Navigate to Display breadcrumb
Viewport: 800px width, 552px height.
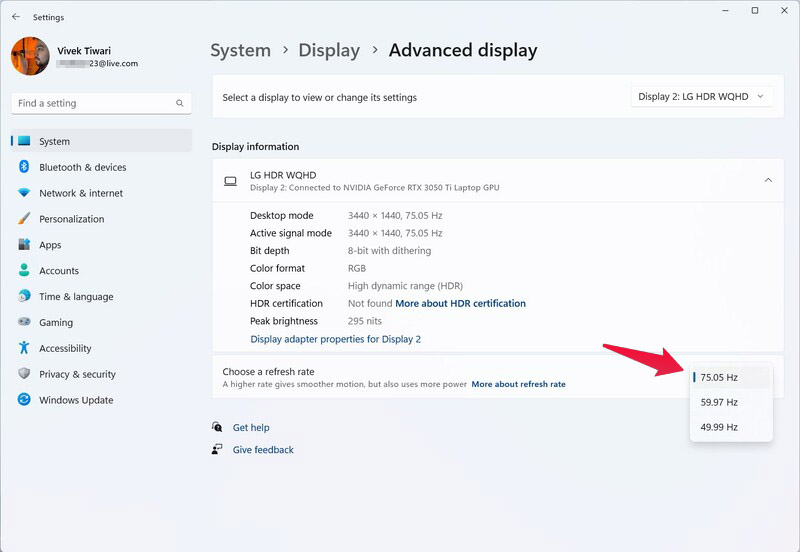[x=329, y=50]
